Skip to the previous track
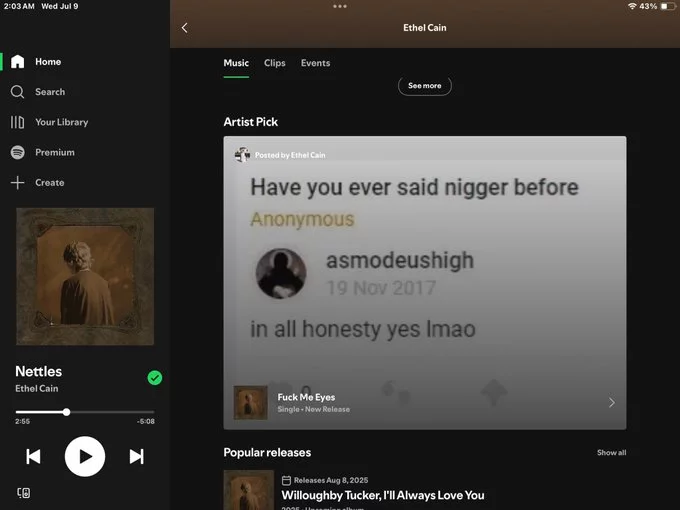Screen dimensions: 680x510 33,456
